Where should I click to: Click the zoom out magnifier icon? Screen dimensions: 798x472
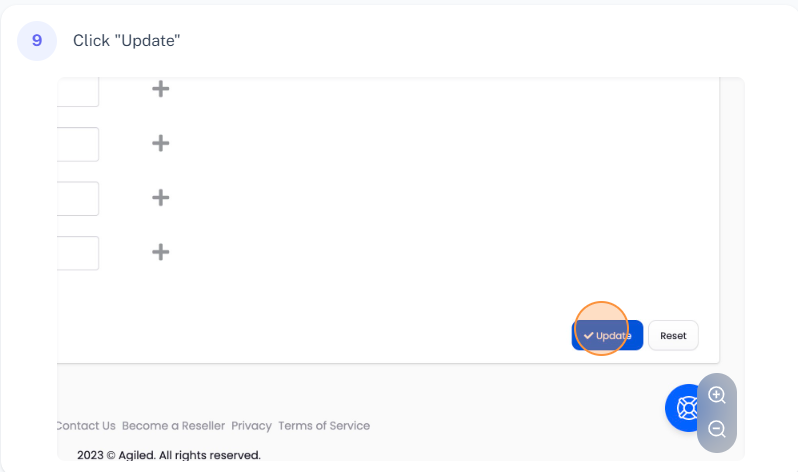(716, 429)
